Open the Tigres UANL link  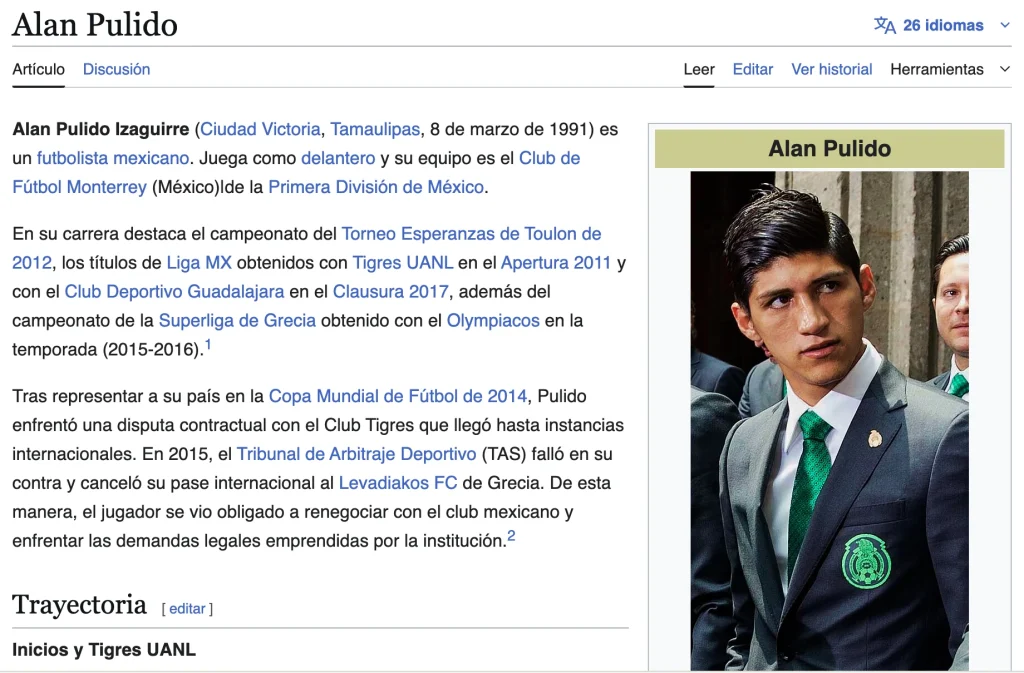pos(402,263)
